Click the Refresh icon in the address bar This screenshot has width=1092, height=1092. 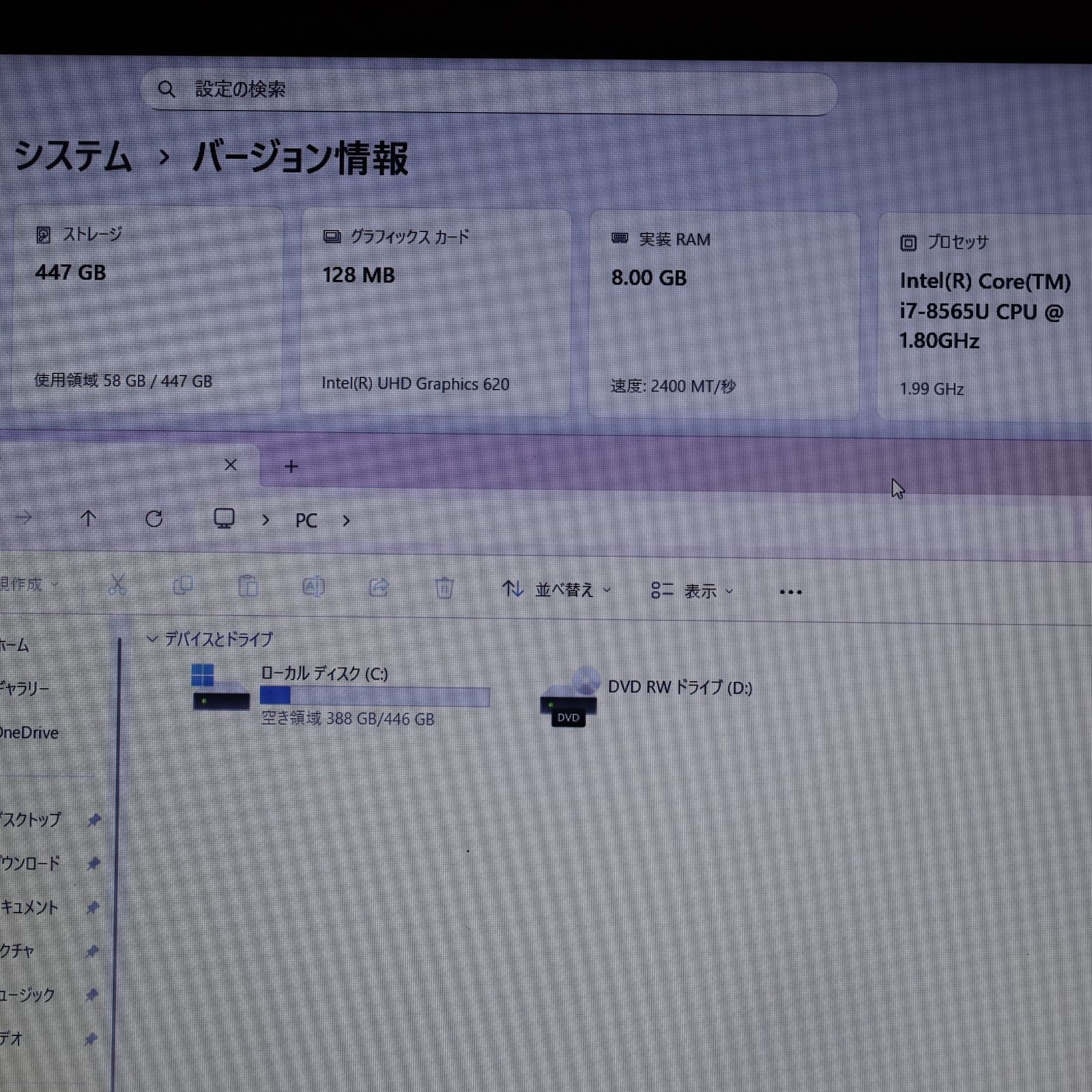155,519
